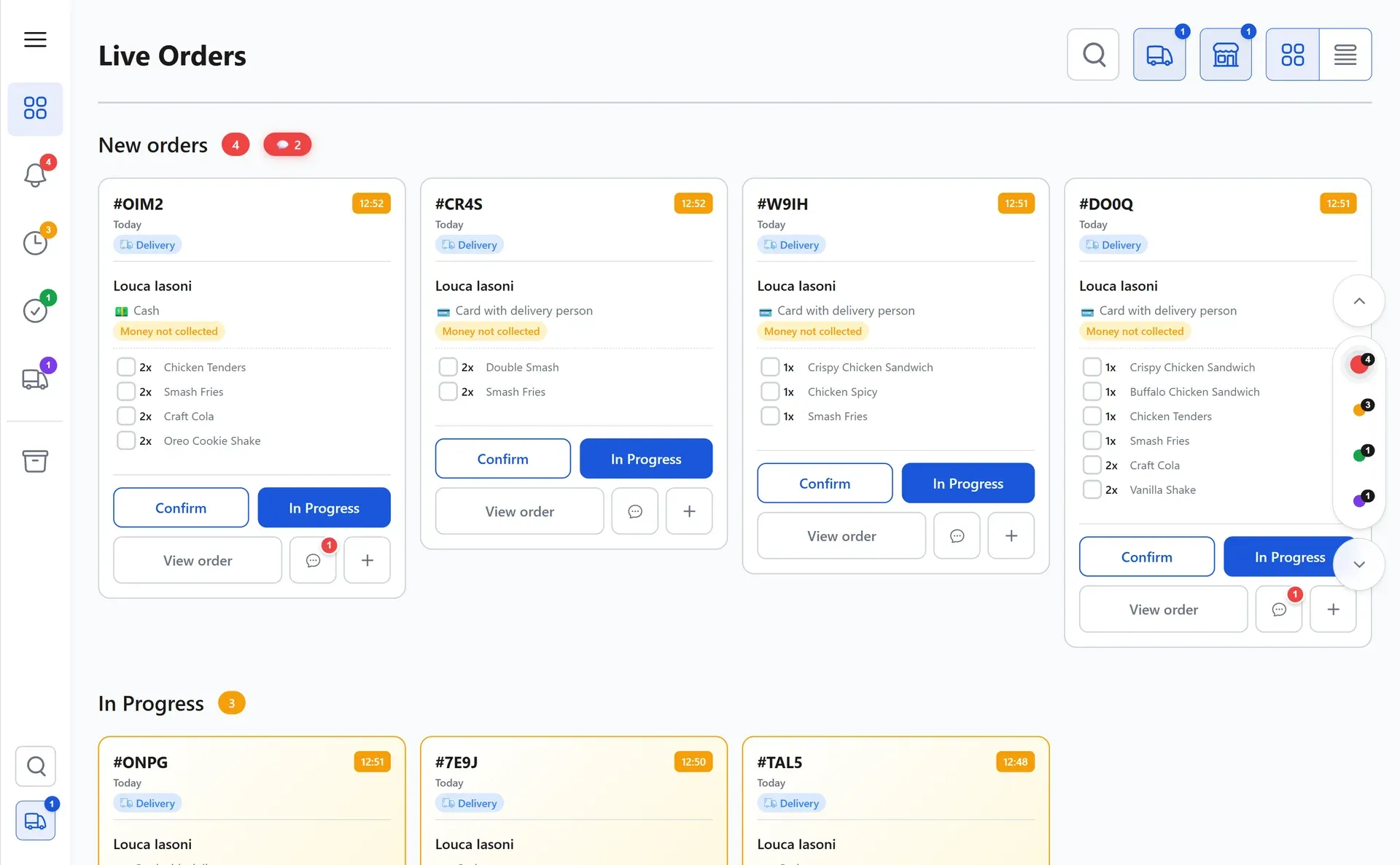
Task: Toggle the delivery truck filter in header
Action: click(1159, 55)
